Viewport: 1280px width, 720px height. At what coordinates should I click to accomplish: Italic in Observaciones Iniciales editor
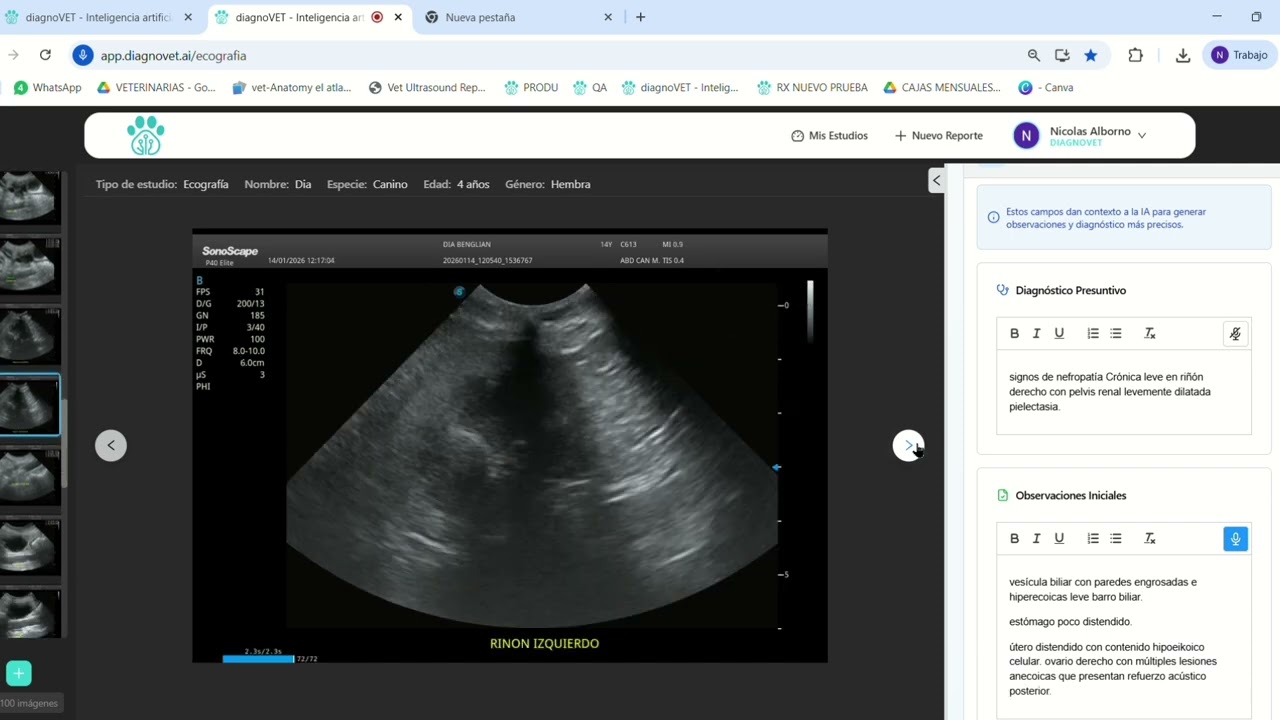1036,538
